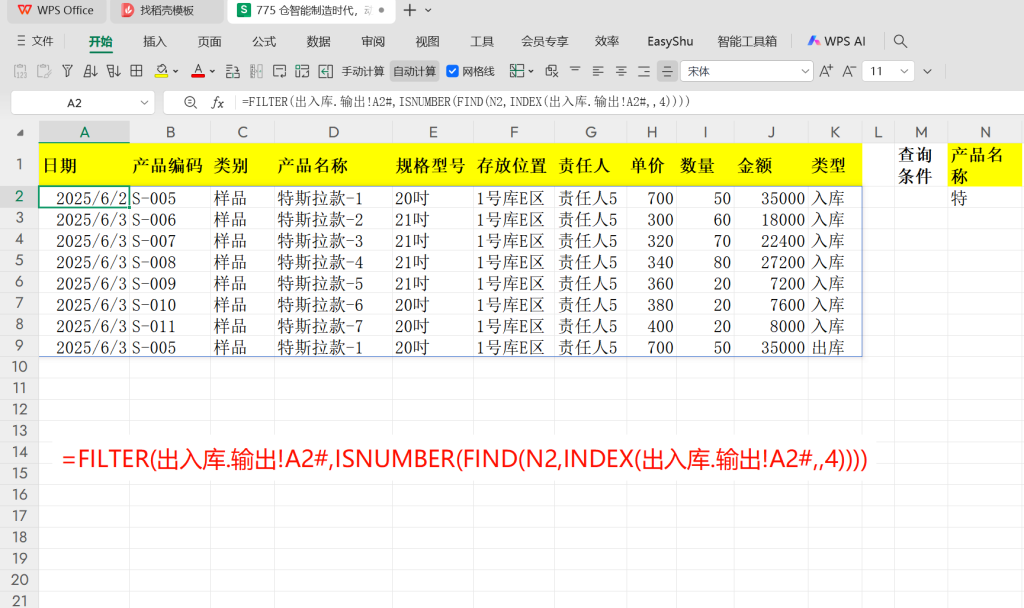
Task: Click the paste values (123) icon
Action: [x=20, y=71]
